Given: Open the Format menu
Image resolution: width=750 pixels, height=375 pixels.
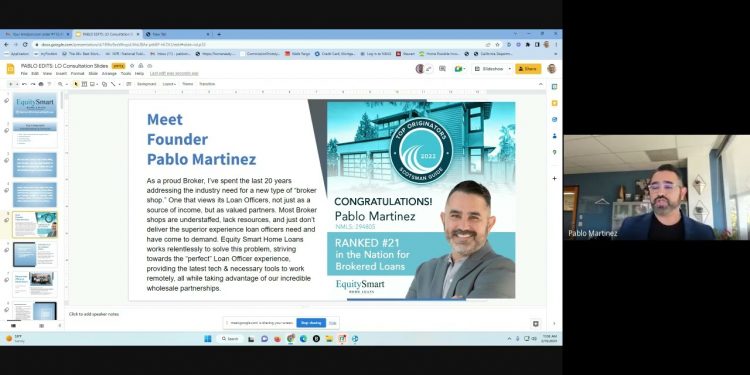Looking at the screenshot, I should click(x=77, y=74).
